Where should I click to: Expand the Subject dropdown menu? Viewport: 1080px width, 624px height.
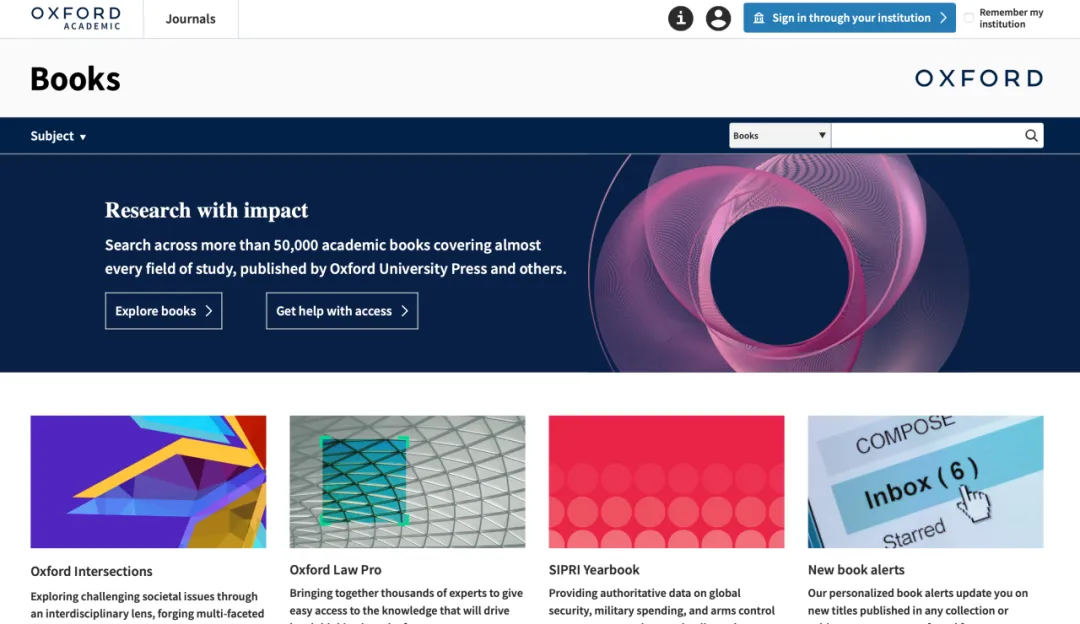click(58, 136)
